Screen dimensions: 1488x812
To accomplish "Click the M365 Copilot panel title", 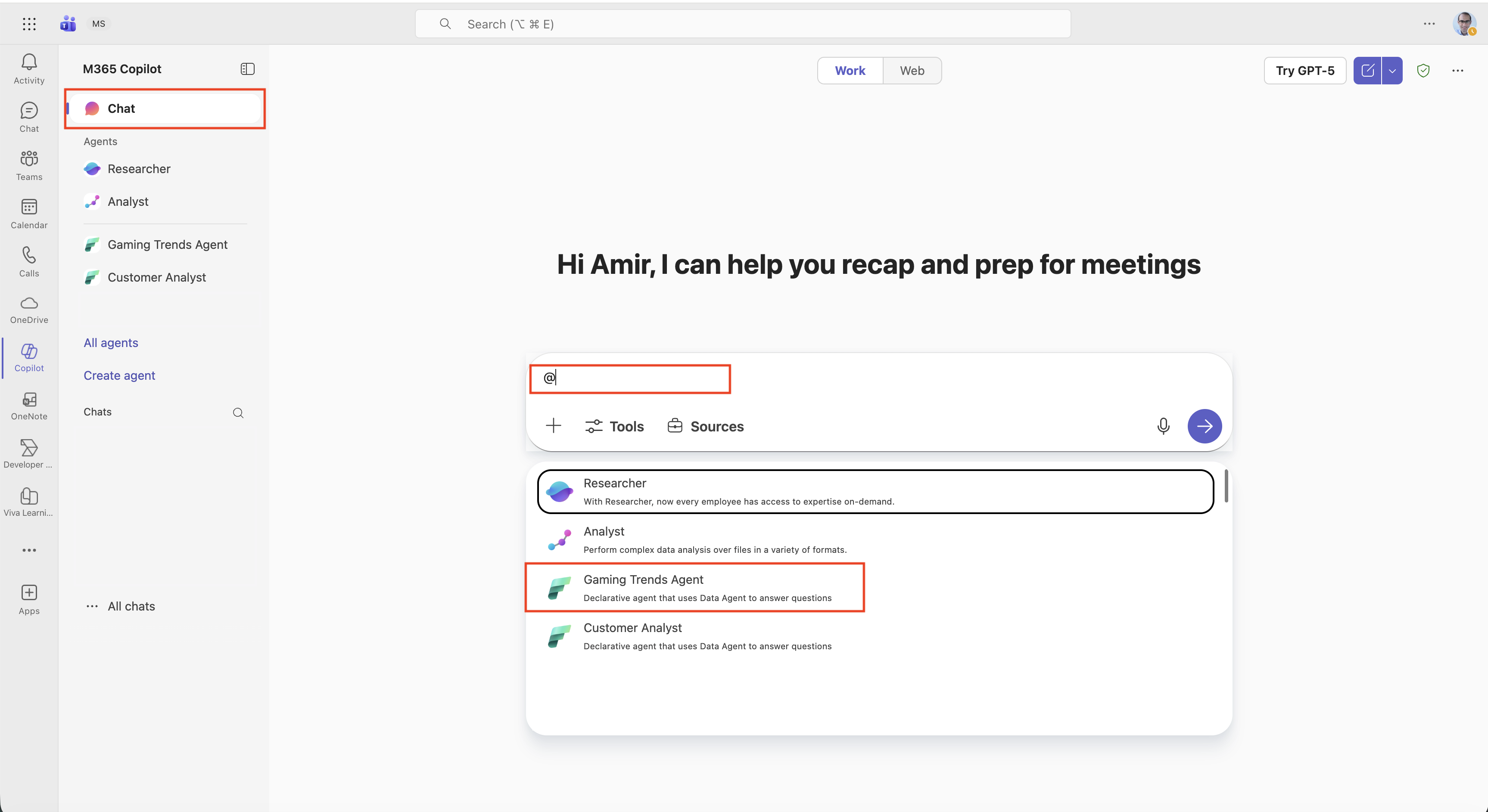I will click(122, 69).
